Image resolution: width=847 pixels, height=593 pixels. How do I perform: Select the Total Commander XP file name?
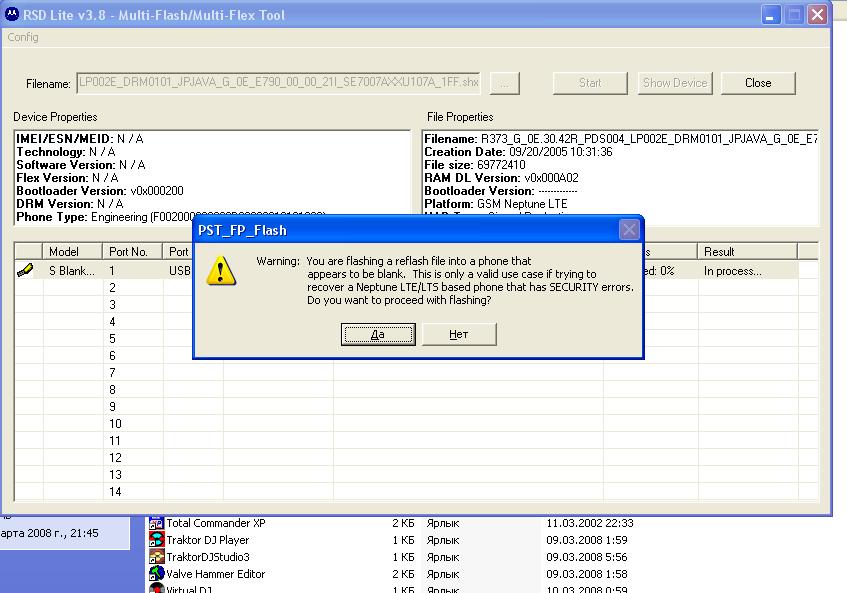point(216,523)
